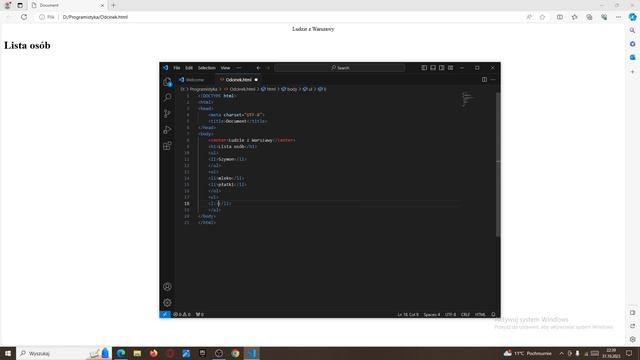Open the Copilot icon in Edge sidebar
The image size is (640, 360).
632,17
